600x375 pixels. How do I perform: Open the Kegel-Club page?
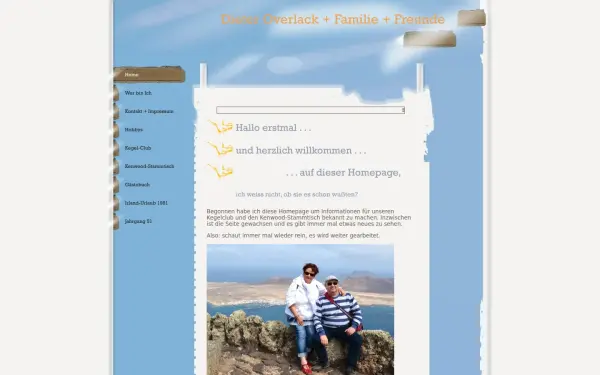[138, 148]
